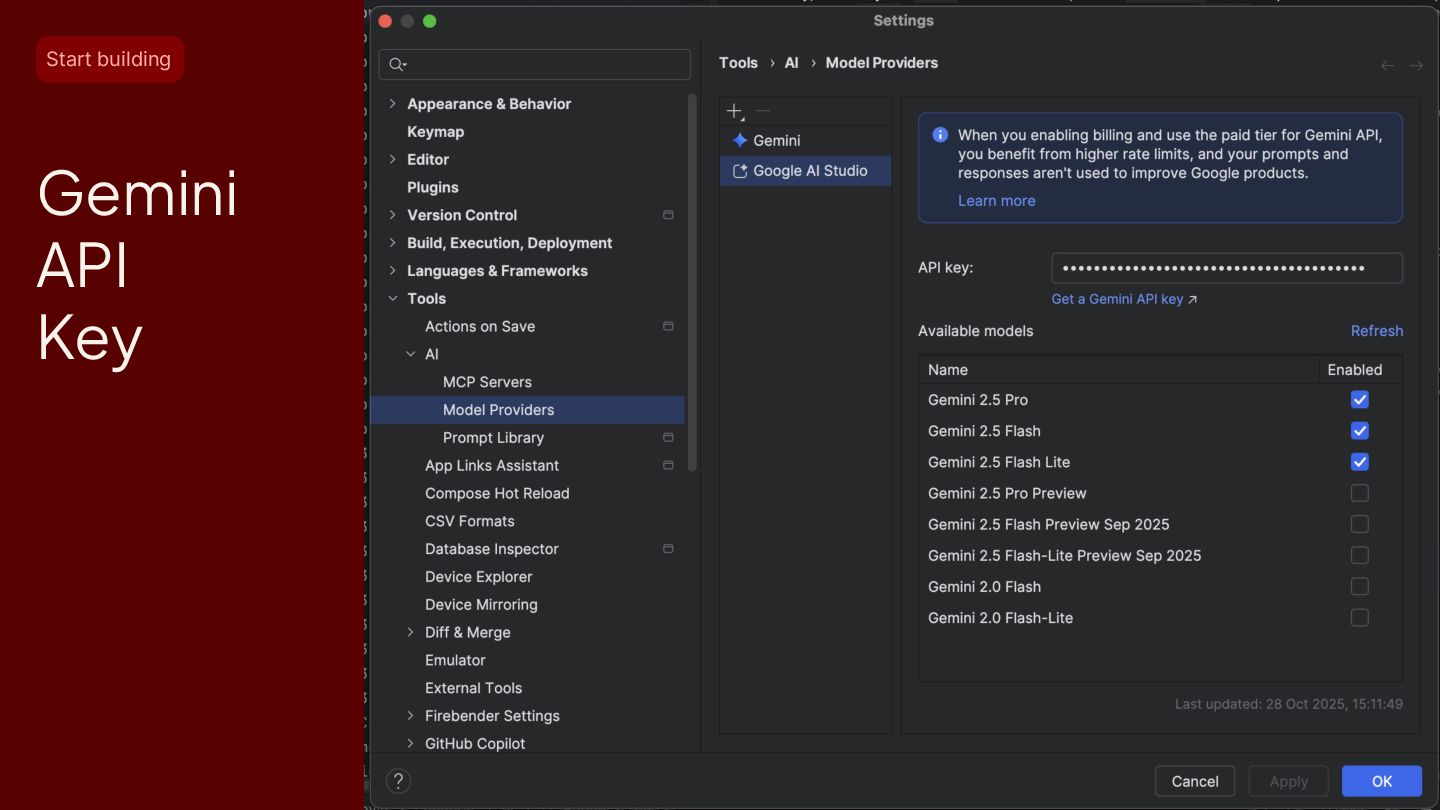1440x810 pixels.
Task: Open the Learn more link
Action: click(996, 201)
